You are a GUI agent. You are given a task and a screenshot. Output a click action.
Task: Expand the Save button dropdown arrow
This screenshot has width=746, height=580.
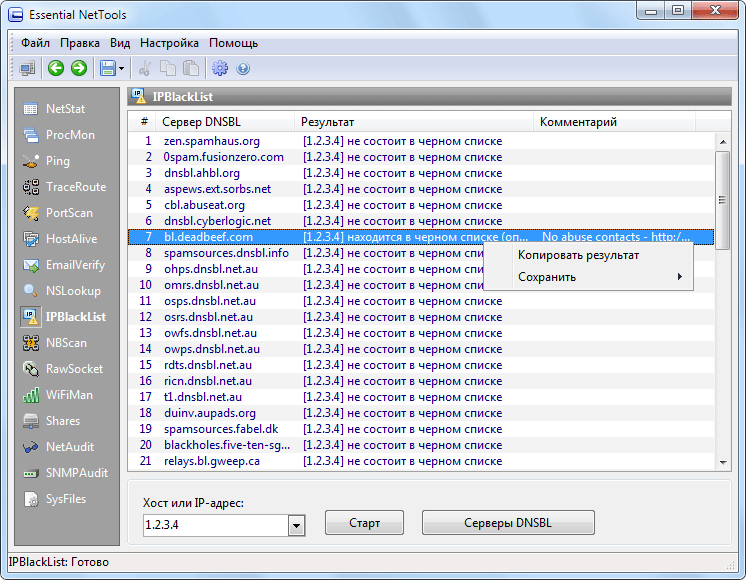[x=121, y=69]
